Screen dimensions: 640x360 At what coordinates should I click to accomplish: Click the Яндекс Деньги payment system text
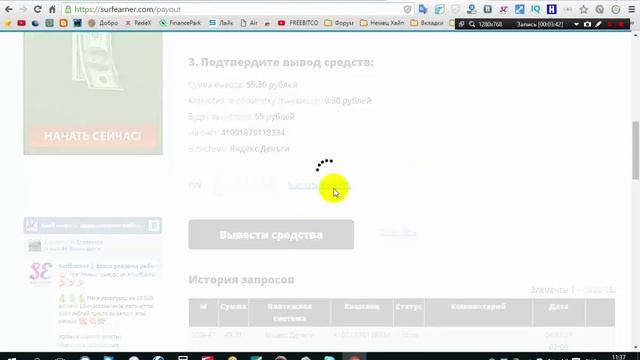(260, 149)
